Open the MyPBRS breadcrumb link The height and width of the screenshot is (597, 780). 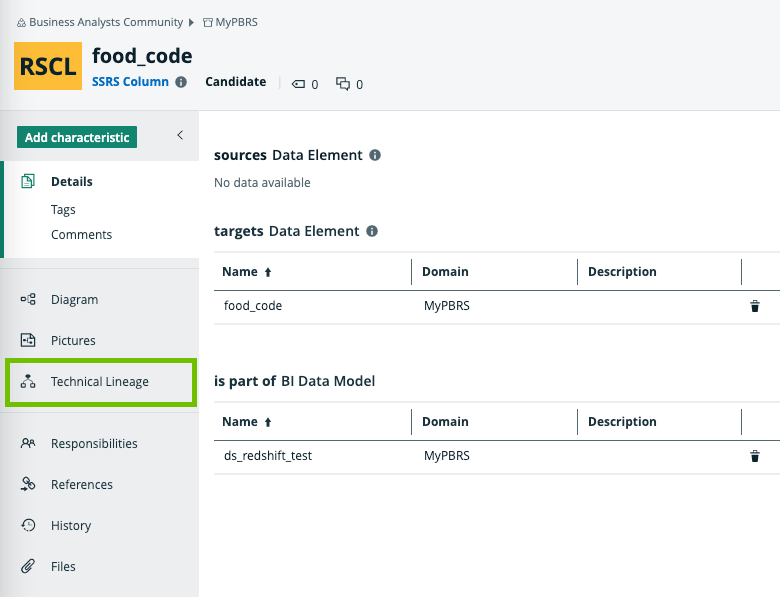(236, 22)
